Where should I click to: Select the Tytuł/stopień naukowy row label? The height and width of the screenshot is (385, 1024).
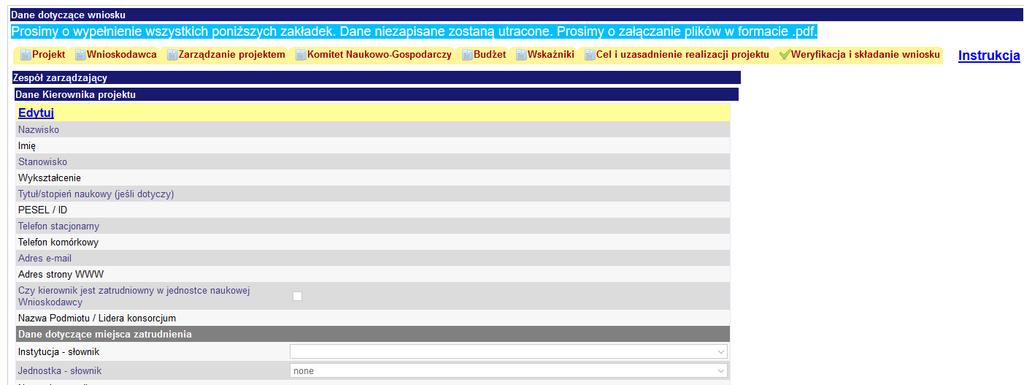(96, 194)
